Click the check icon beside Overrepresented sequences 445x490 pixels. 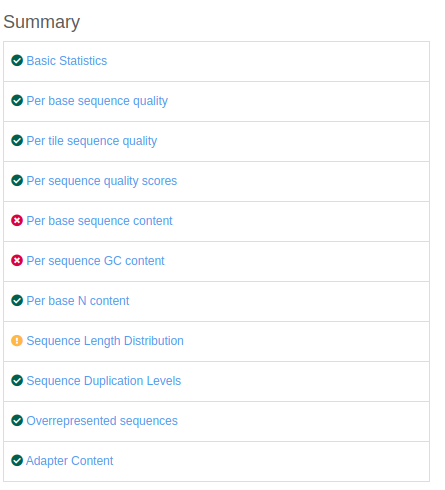point(17,421)
